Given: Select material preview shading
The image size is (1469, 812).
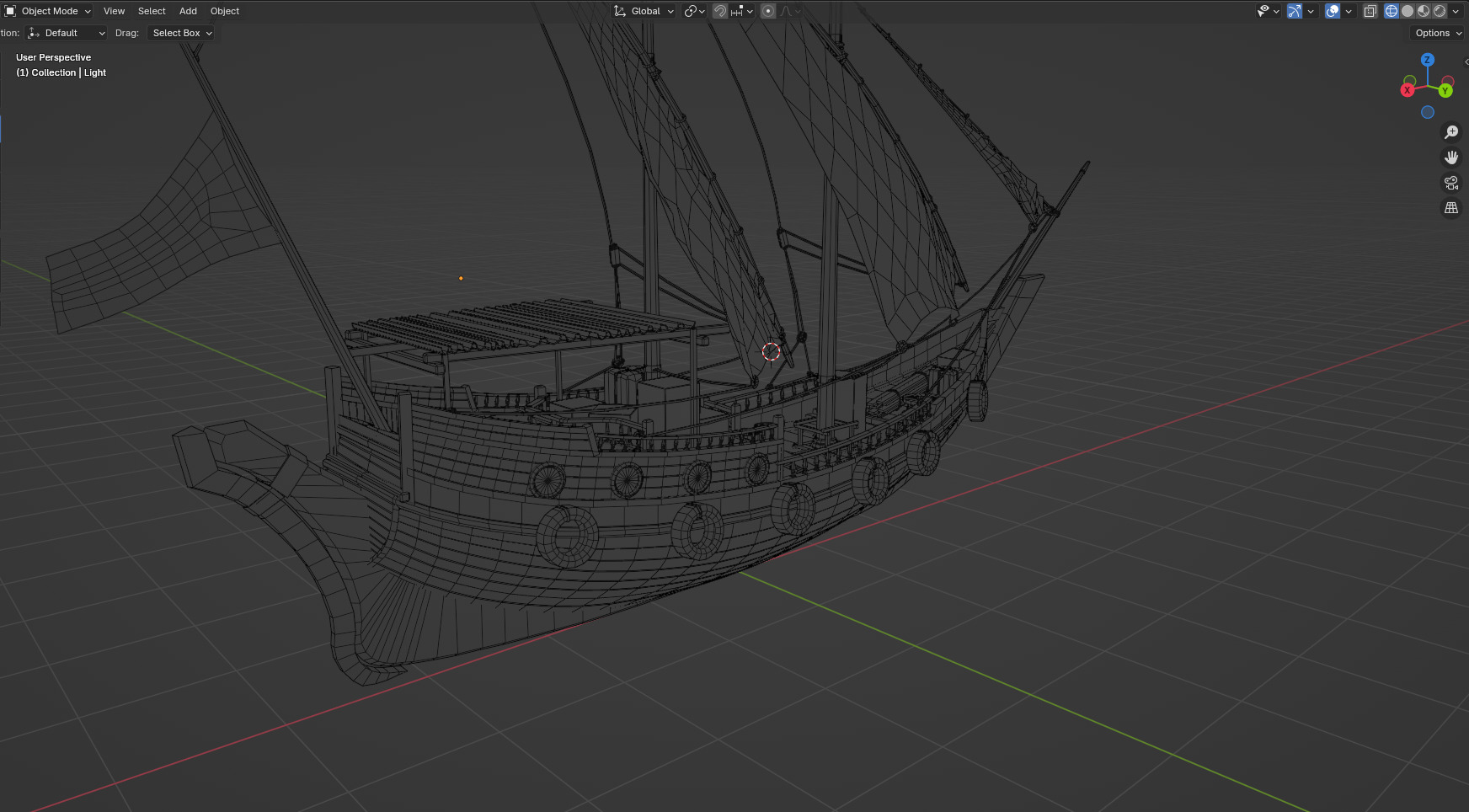Looking at the screenshot, I should 1424,11.
